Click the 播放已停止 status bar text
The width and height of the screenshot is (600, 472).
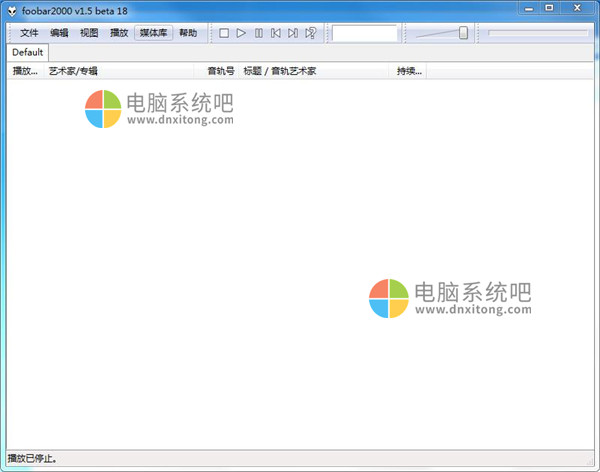click(x=33, y=458)
